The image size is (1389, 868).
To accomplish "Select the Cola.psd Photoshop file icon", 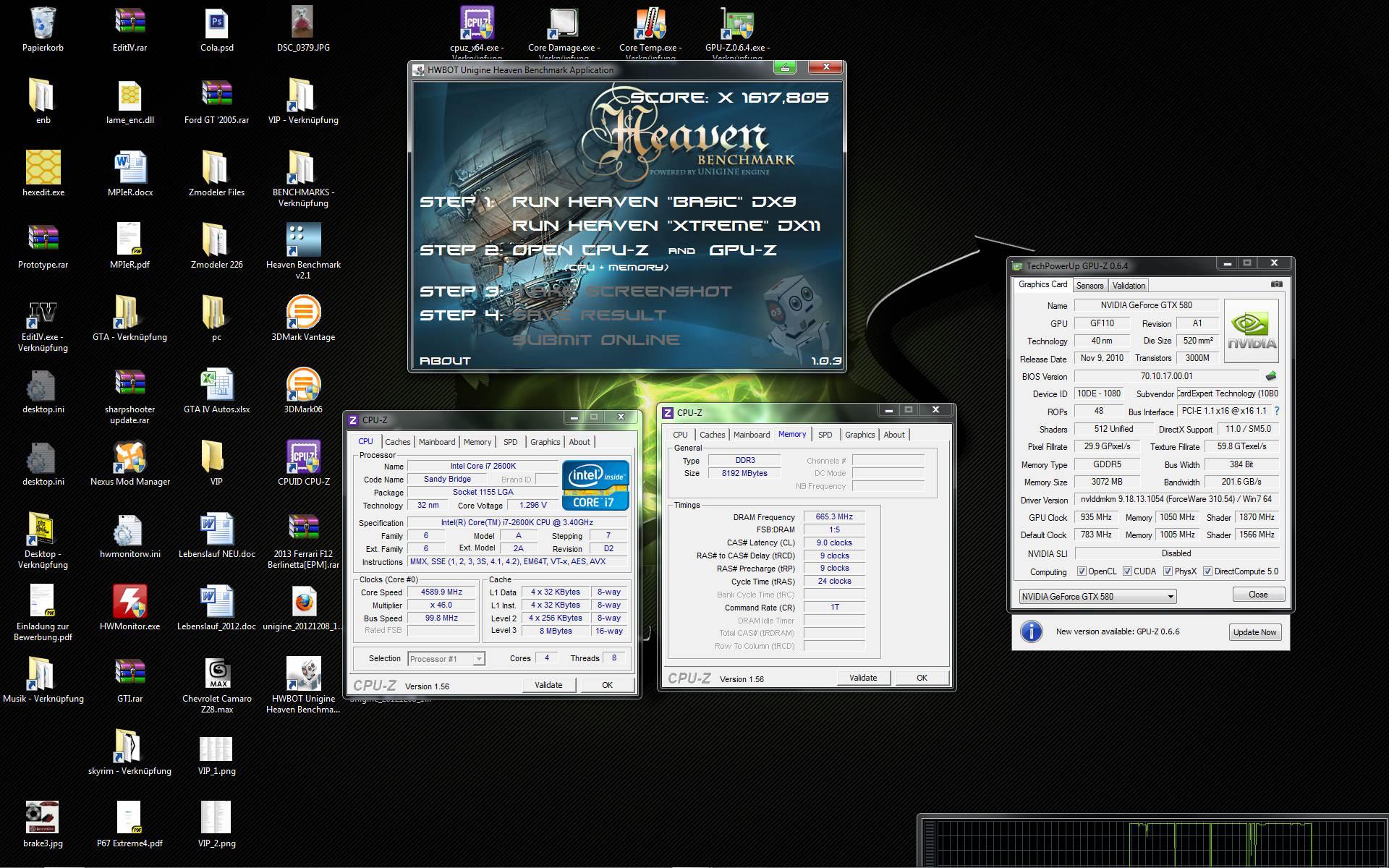I will [216, 23].
